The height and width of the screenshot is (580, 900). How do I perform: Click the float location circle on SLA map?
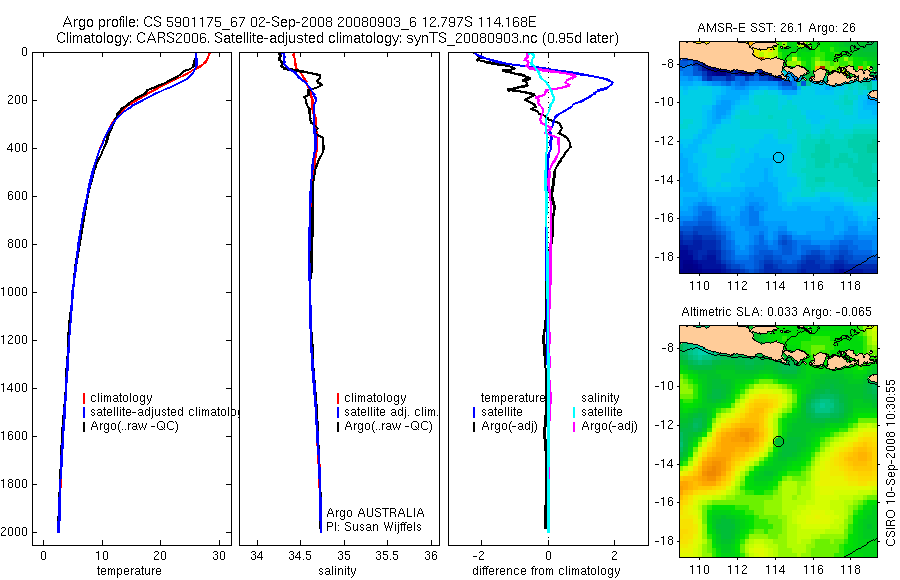[x=778, y=442]
